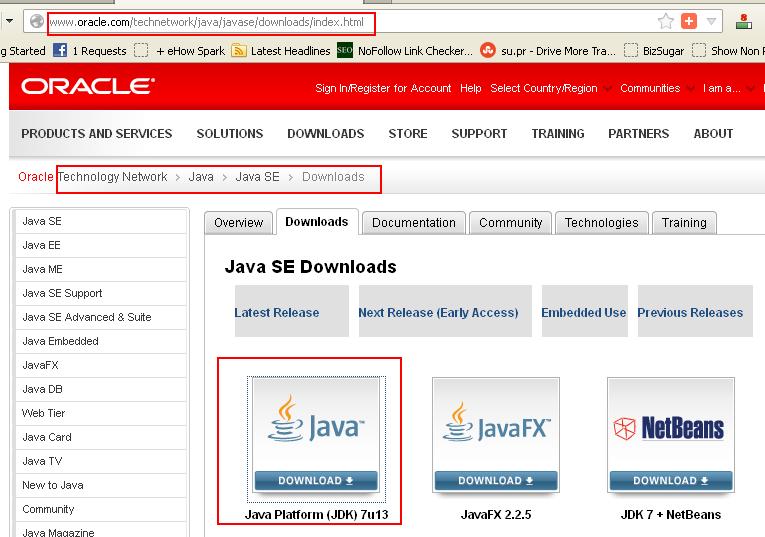Image resolution: width=765 pixels, height=537 pixels.
Task: Click the NetBeans logo thumbnail
Action: coord(671,424)
